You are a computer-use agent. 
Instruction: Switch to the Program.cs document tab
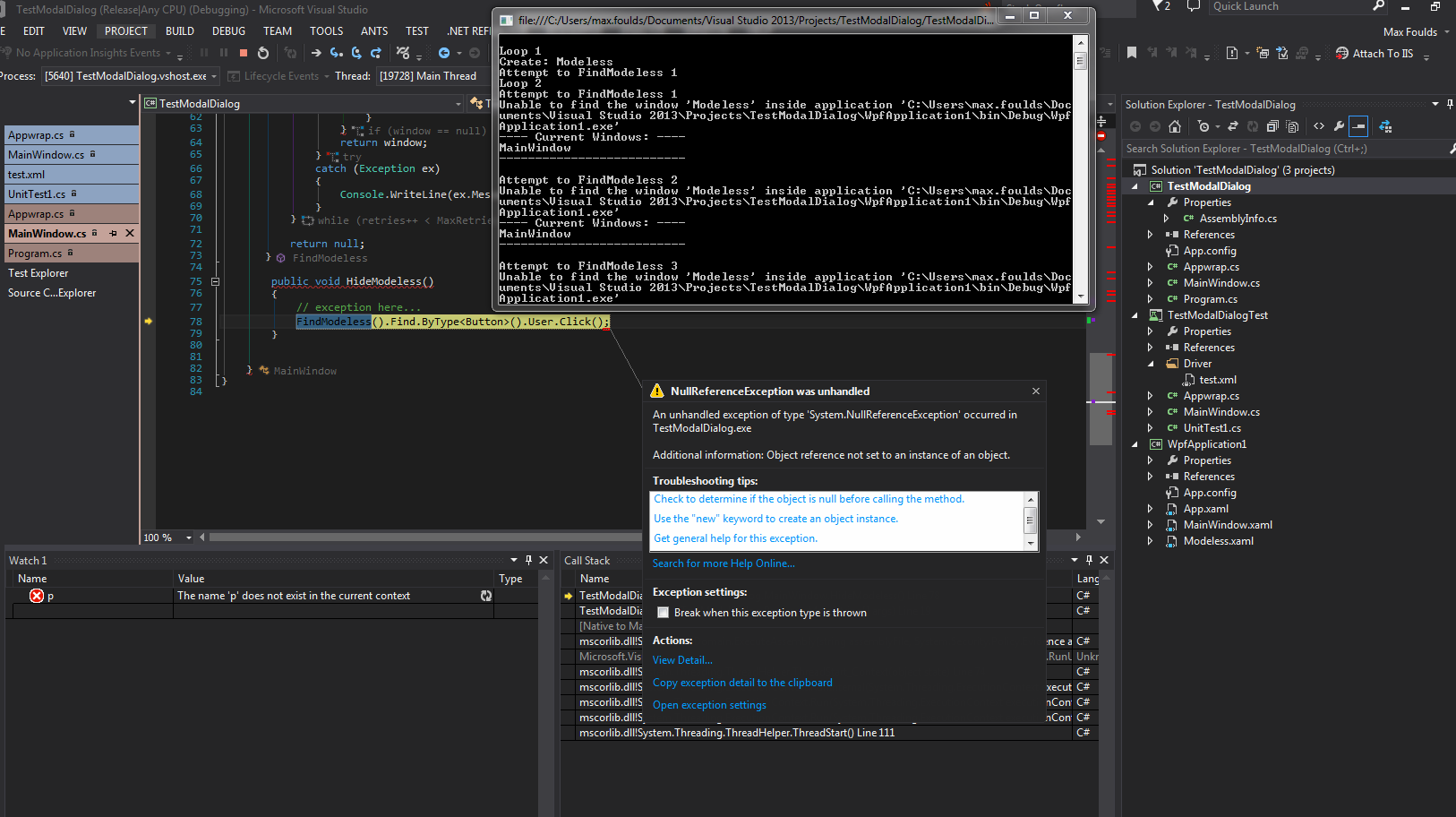[x=36, y=254]
